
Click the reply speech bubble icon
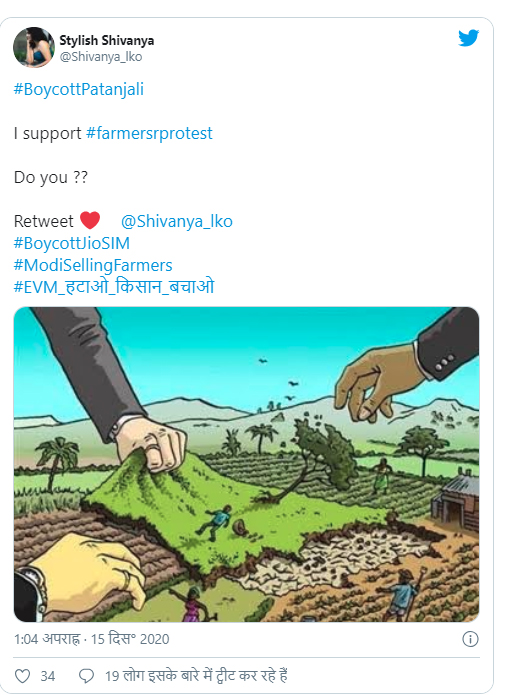pos(86,675)
